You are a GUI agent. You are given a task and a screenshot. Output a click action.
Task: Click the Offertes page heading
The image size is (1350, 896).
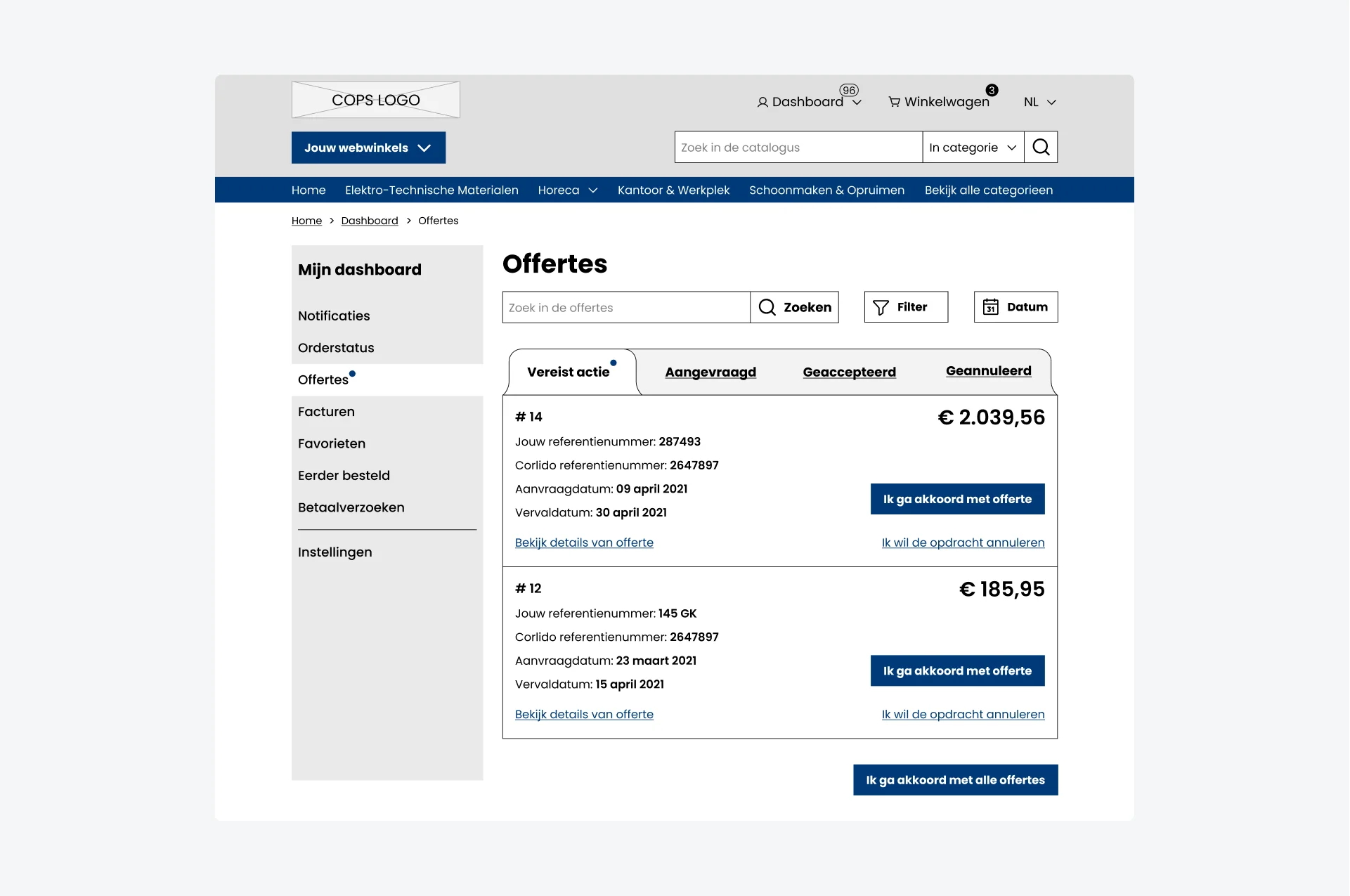pyautogui.click(x=554, y=264)
